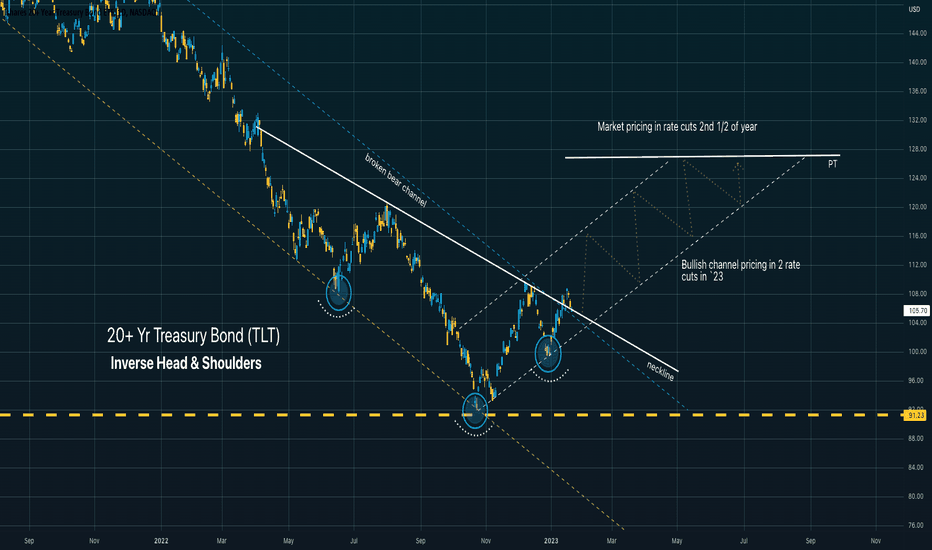Click the 'Bullish channel pricing in 2 rate cuts' note

[x=741, y=271]
